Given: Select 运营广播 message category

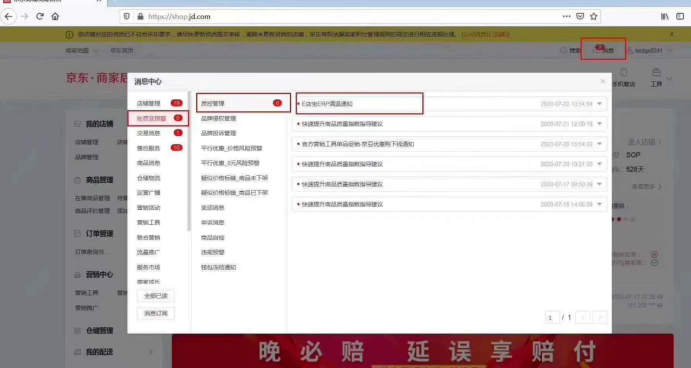Looking at the screenshot, I should tap(149, 193).
